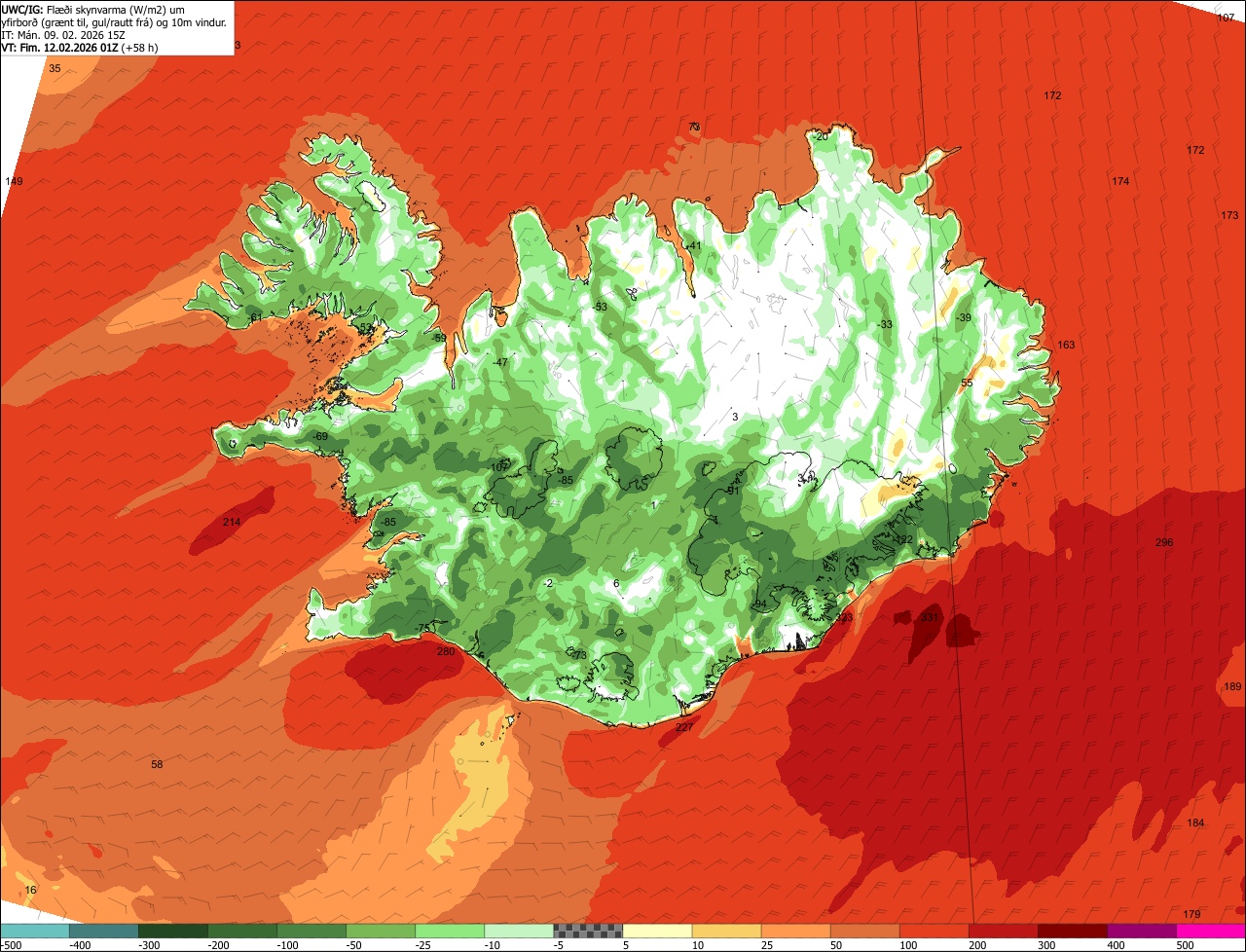Viewport: 1246px width, 952px height.
Task: Pick the darkest green legend swatch between -300 and -200
Action: click(x=173, y=931)
